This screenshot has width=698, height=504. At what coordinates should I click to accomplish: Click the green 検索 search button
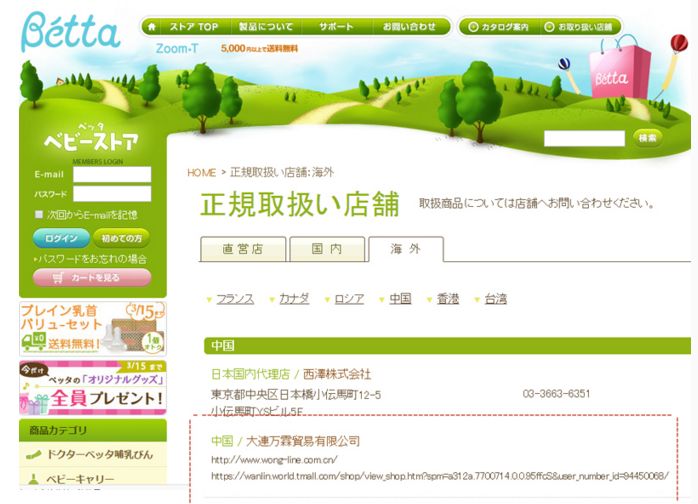point(648,138)
